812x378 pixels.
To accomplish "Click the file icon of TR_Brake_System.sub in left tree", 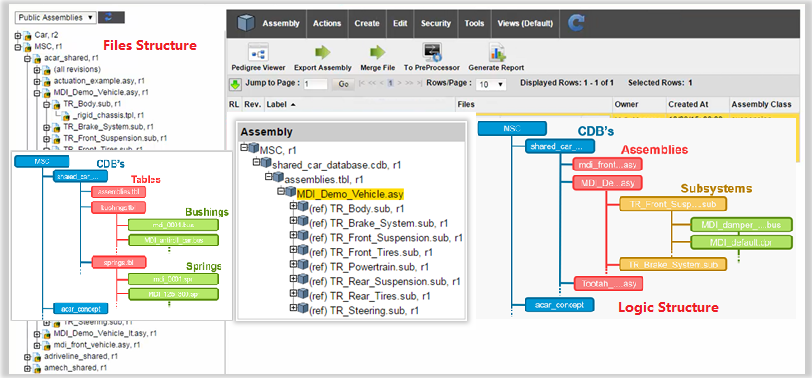I will [x=55, y=127].
